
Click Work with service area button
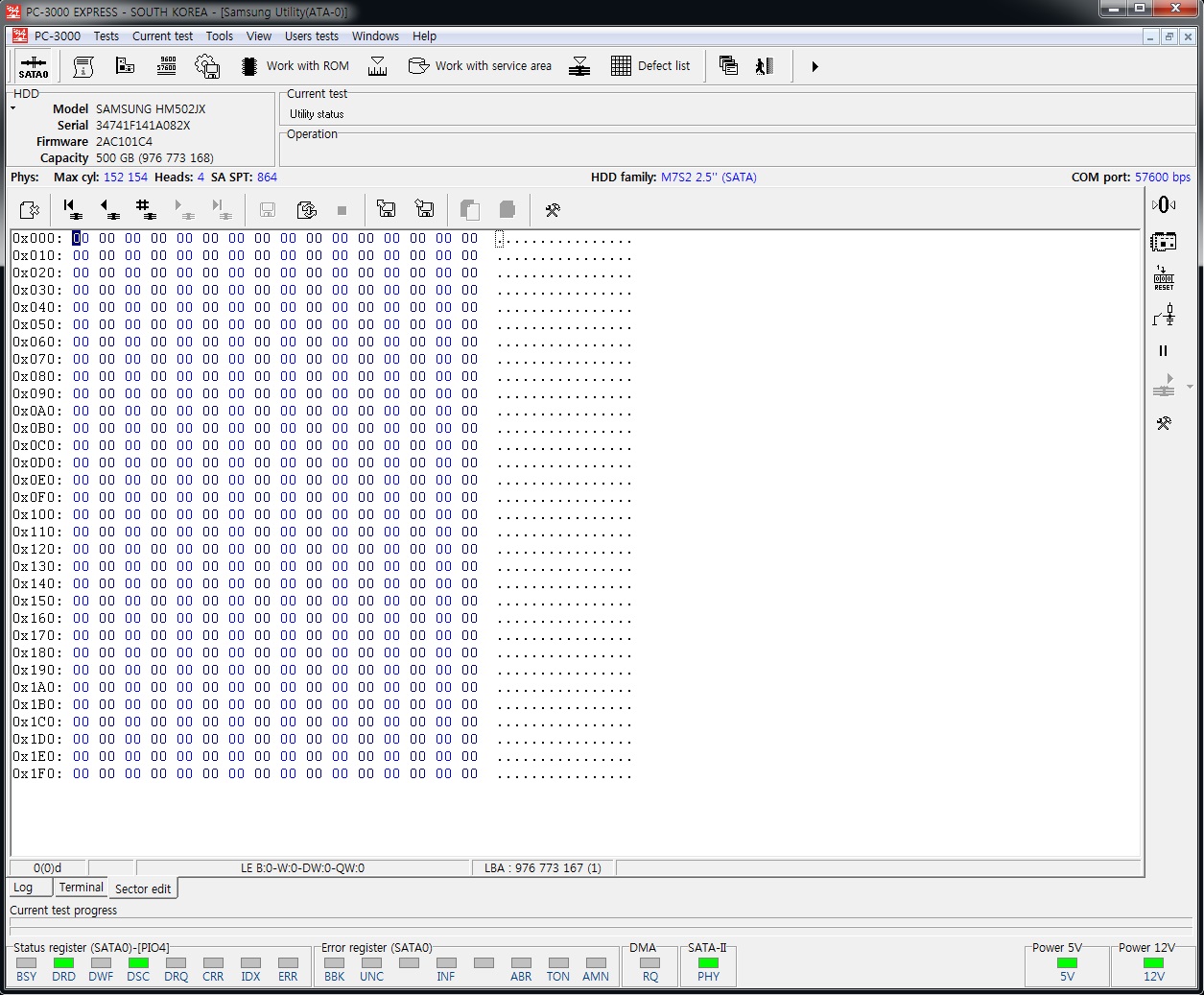[x=480, y=66]
